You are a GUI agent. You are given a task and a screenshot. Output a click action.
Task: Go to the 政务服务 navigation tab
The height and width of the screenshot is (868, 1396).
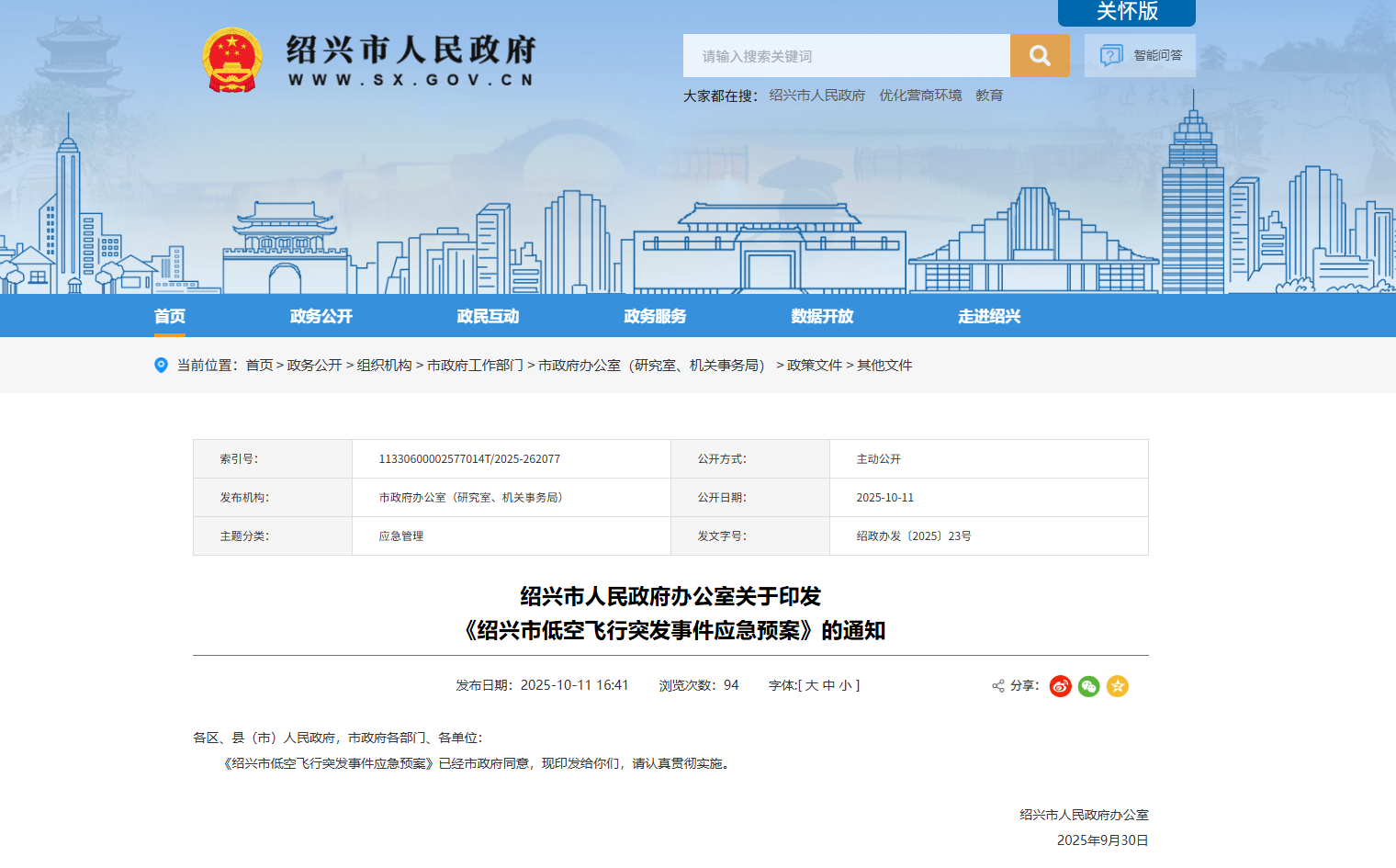click(x=655, y=316)
